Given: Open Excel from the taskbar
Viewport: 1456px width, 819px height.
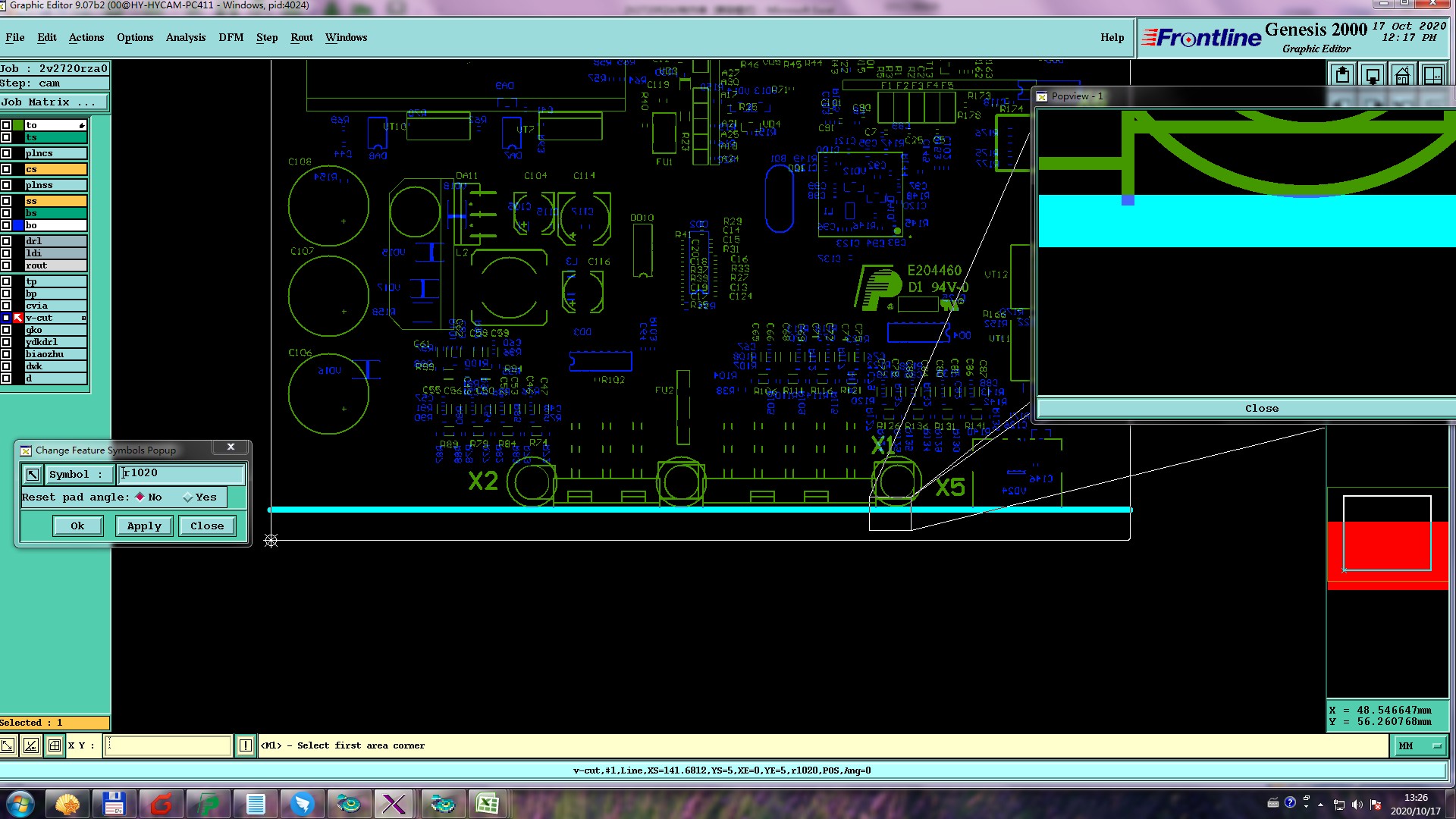Looking at the screenshot, I should tap(487, 804).
